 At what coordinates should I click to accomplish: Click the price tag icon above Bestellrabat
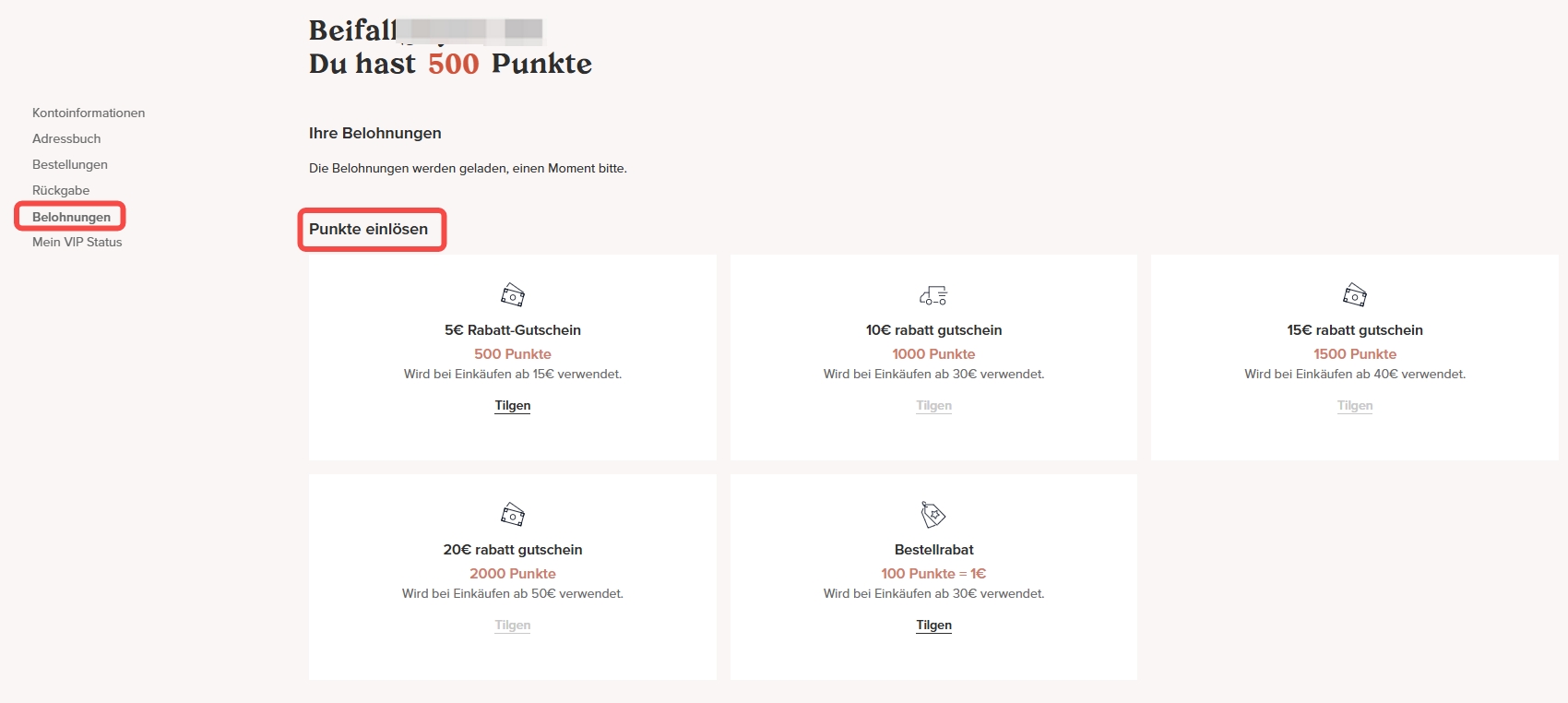click(933, 514)
